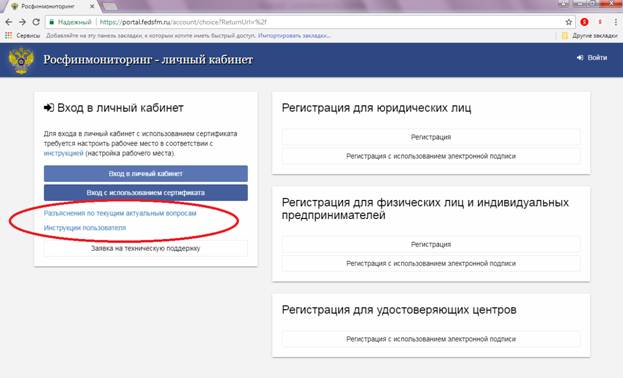This screenshot has height=378, width=623.
Task: Open Разъяснения по текущим актуальным вопросам link
Action: click(x=120, y=213)
